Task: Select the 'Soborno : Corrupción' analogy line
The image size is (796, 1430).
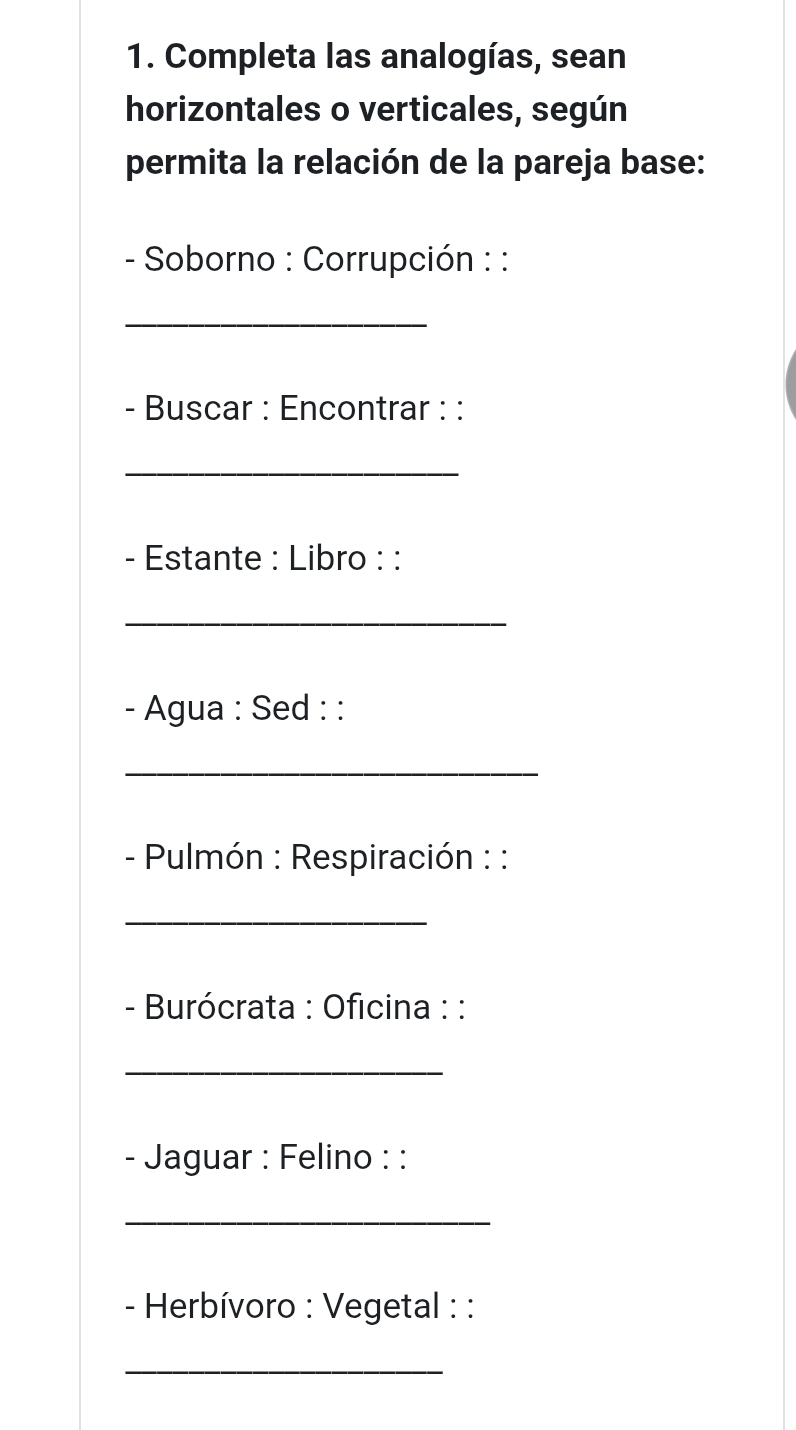Action: click(318, 259)
